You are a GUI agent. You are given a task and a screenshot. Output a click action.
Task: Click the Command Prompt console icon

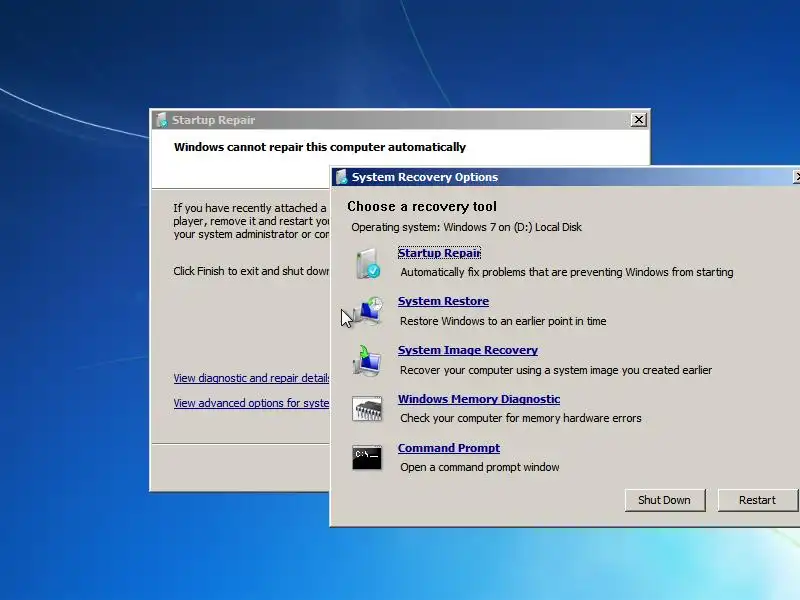[x=367, y=457]
